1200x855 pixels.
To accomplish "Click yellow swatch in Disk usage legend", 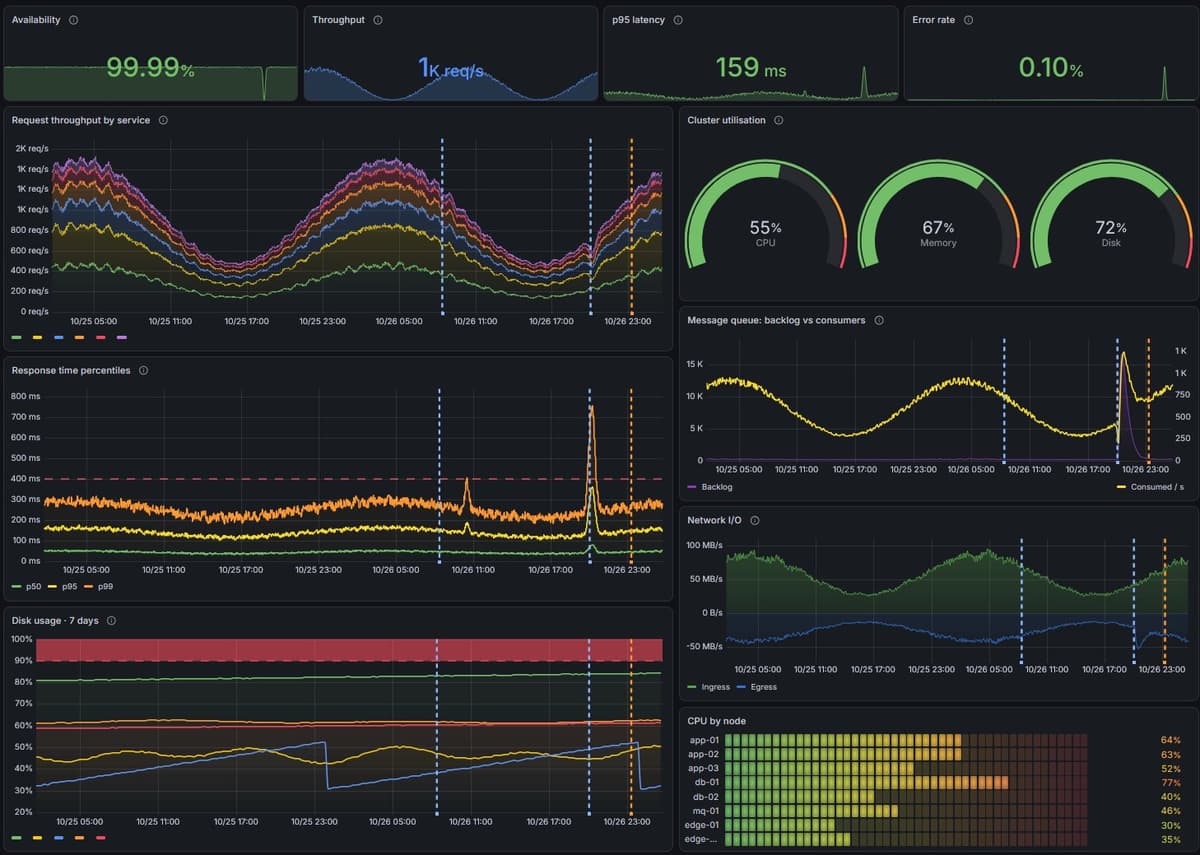I will [x=37, y=837].
